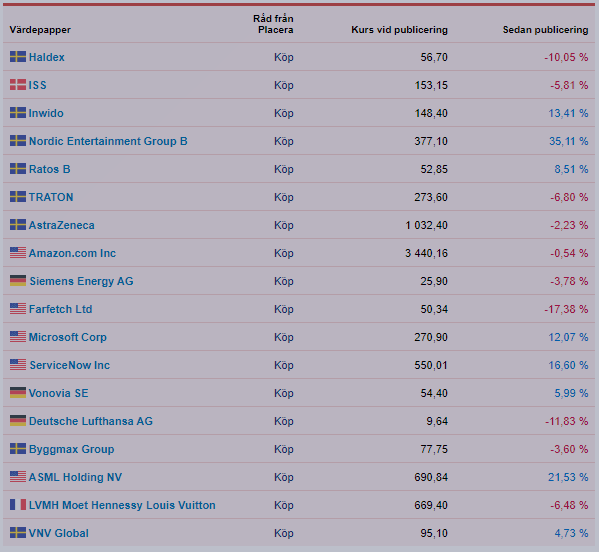Click the German flag beside Vonovia SE
Image resolution: width=599 pixels, height=552 pixels.
coord(18,393)
